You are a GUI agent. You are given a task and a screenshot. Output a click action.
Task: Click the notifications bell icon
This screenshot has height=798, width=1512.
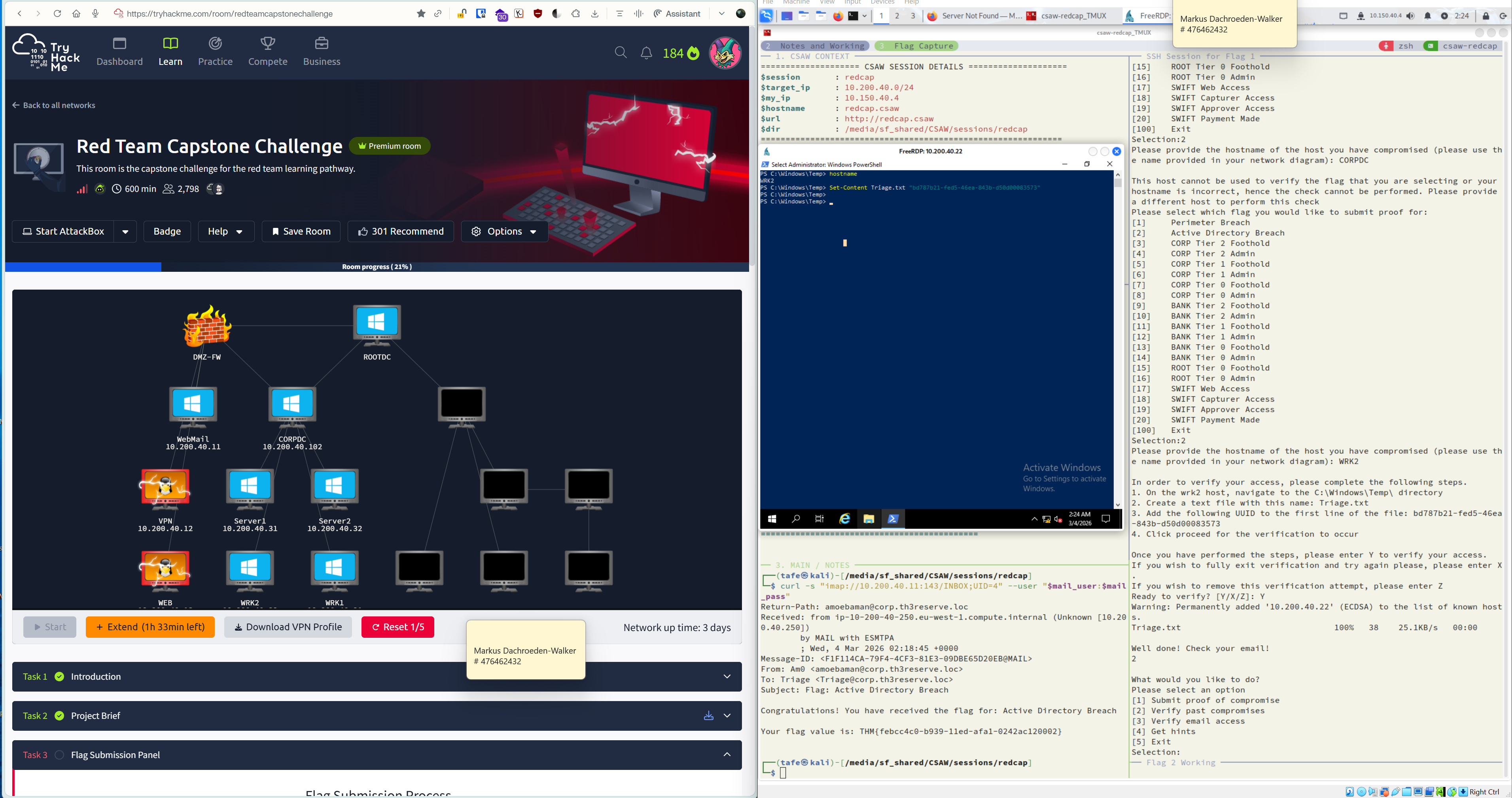[x=646, y=53]
